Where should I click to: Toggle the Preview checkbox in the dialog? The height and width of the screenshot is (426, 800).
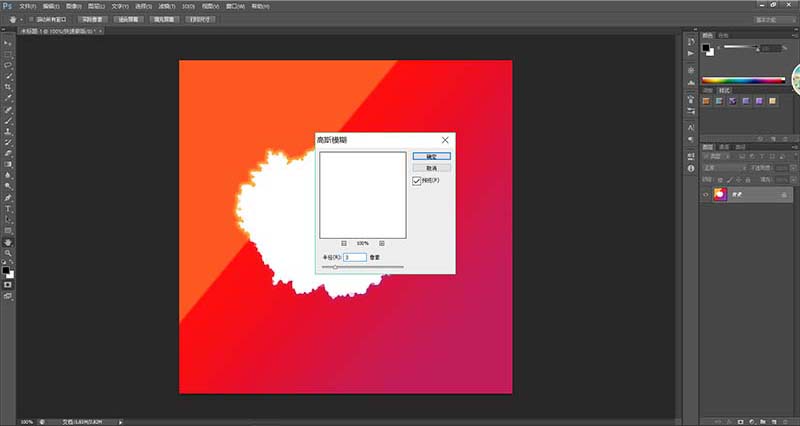click(417, 183)
